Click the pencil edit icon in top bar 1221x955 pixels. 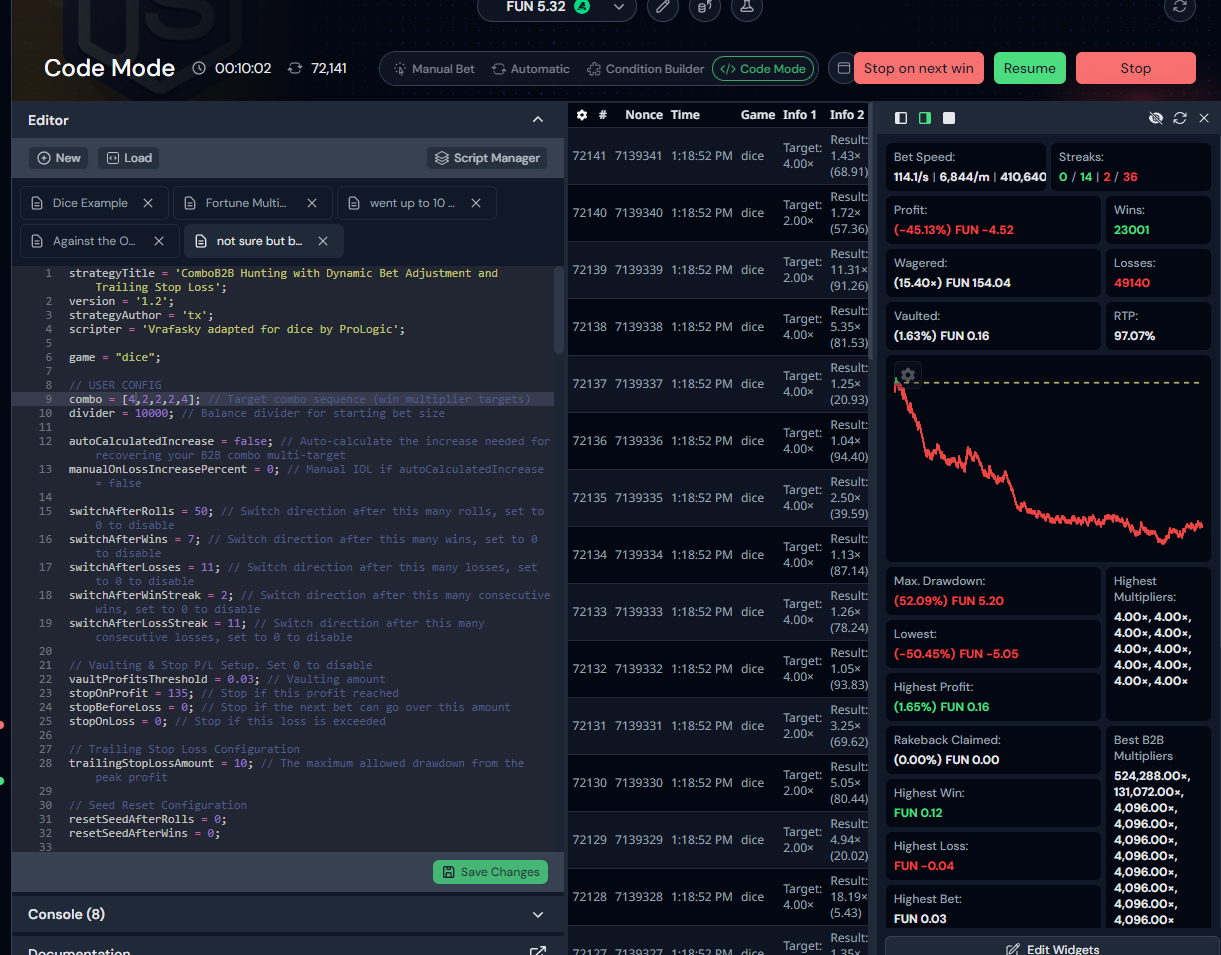[662, 7]
